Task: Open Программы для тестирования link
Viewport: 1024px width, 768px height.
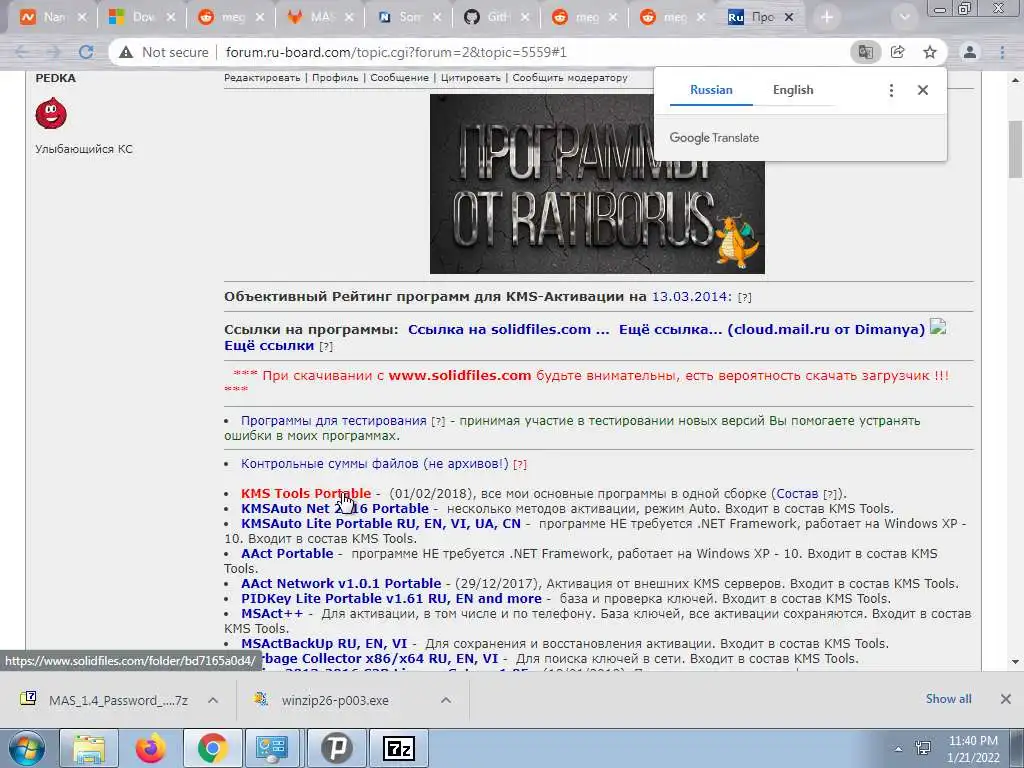Action: click(334, 421)
